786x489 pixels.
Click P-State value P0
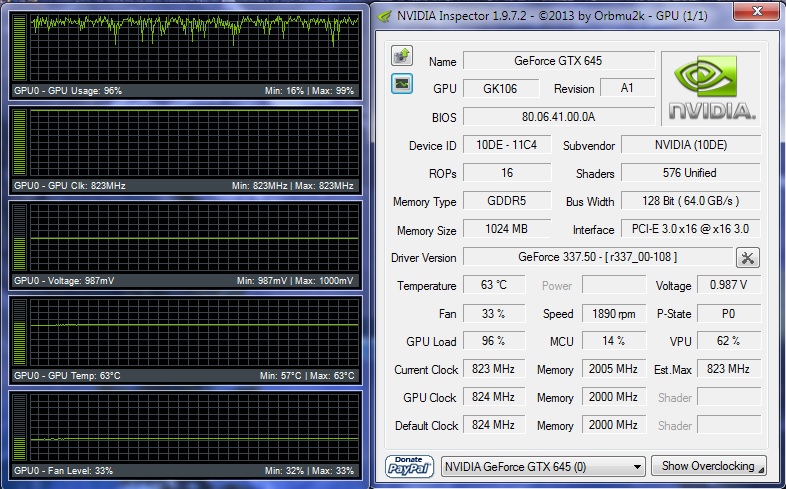[729, 314]
